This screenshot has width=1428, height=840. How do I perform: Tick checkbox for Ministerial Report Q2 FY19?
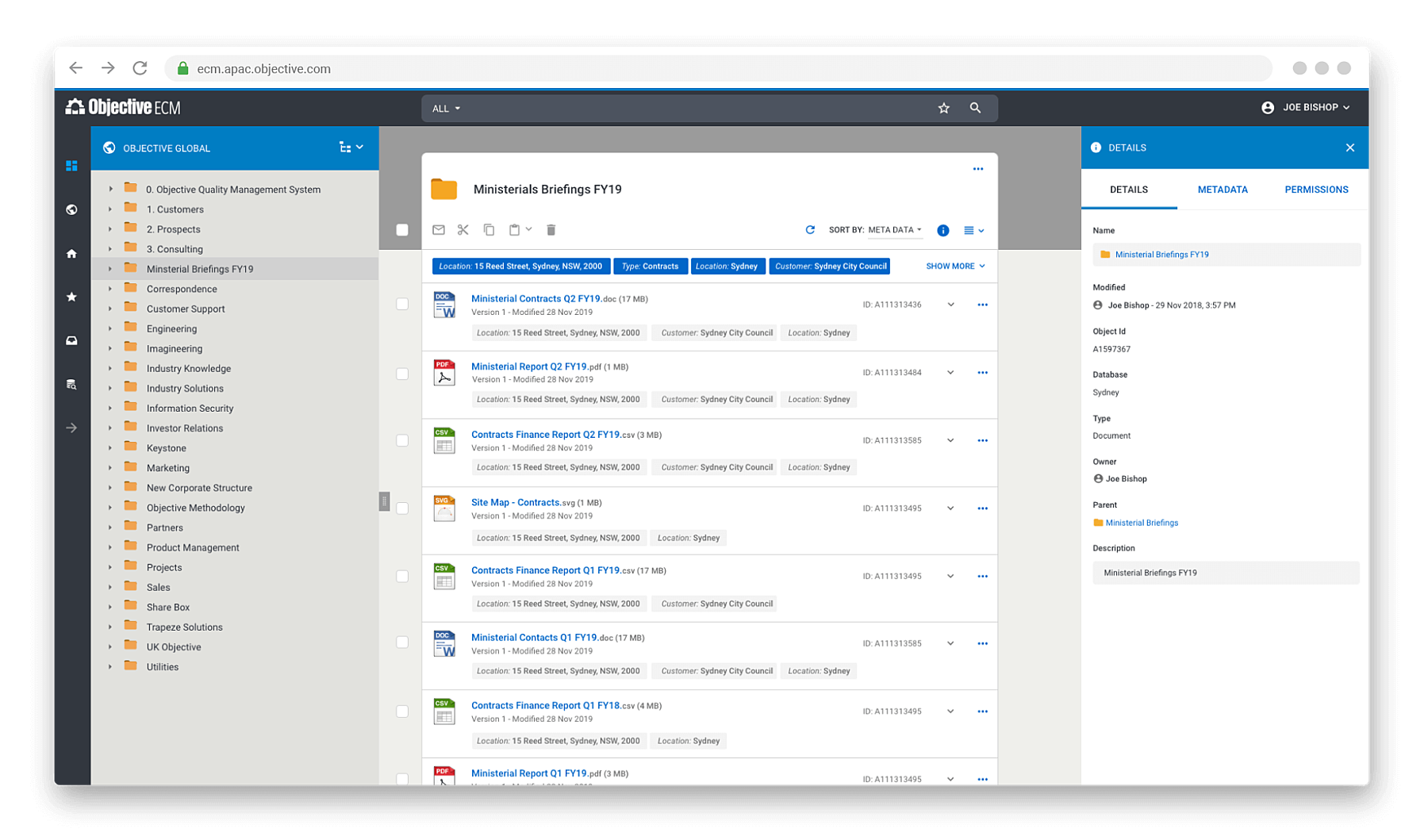(x=402, y=373)
